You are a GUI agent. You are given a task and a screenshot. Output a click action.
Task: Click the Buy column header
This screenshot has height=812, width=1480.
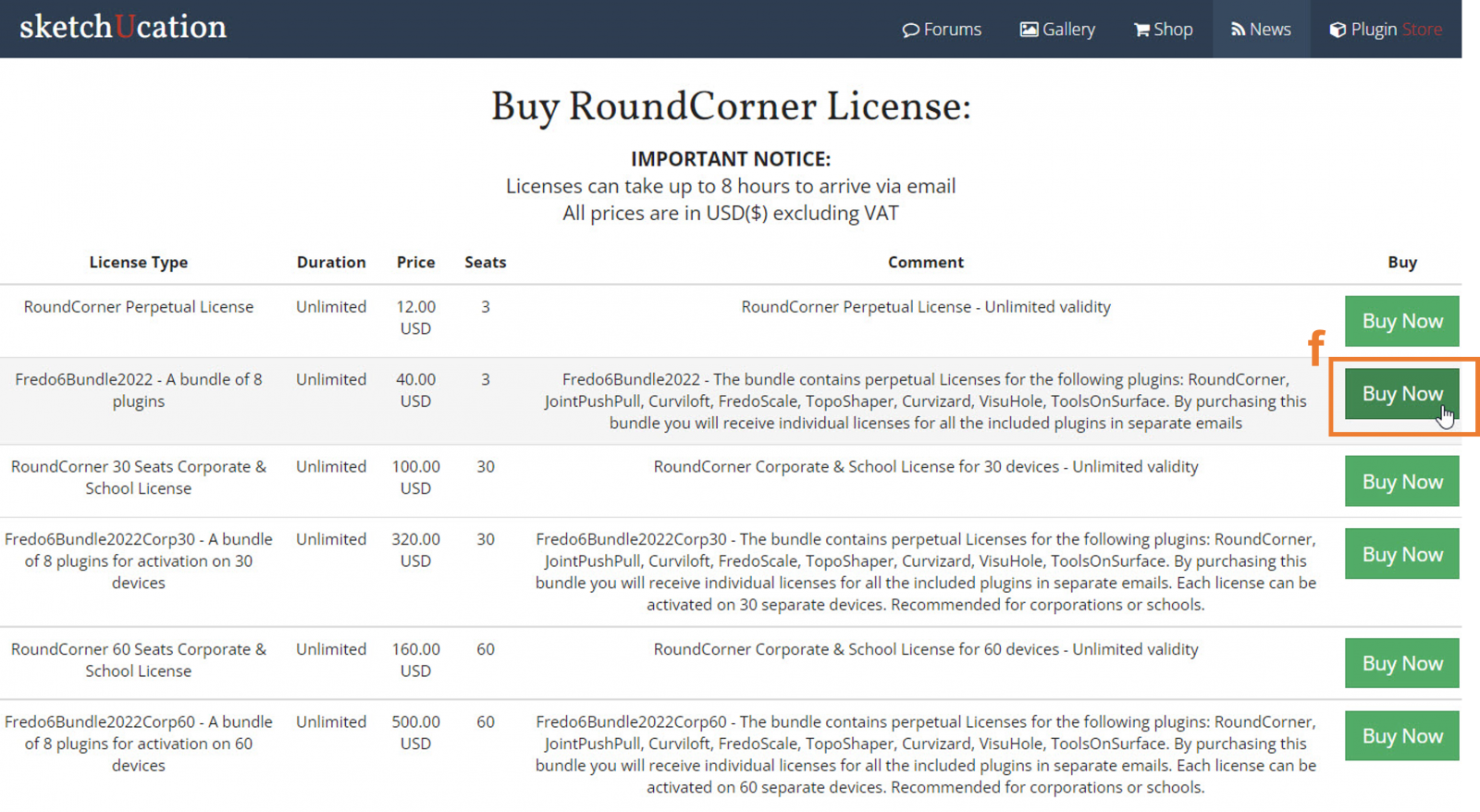click(x=1402, y=263)
